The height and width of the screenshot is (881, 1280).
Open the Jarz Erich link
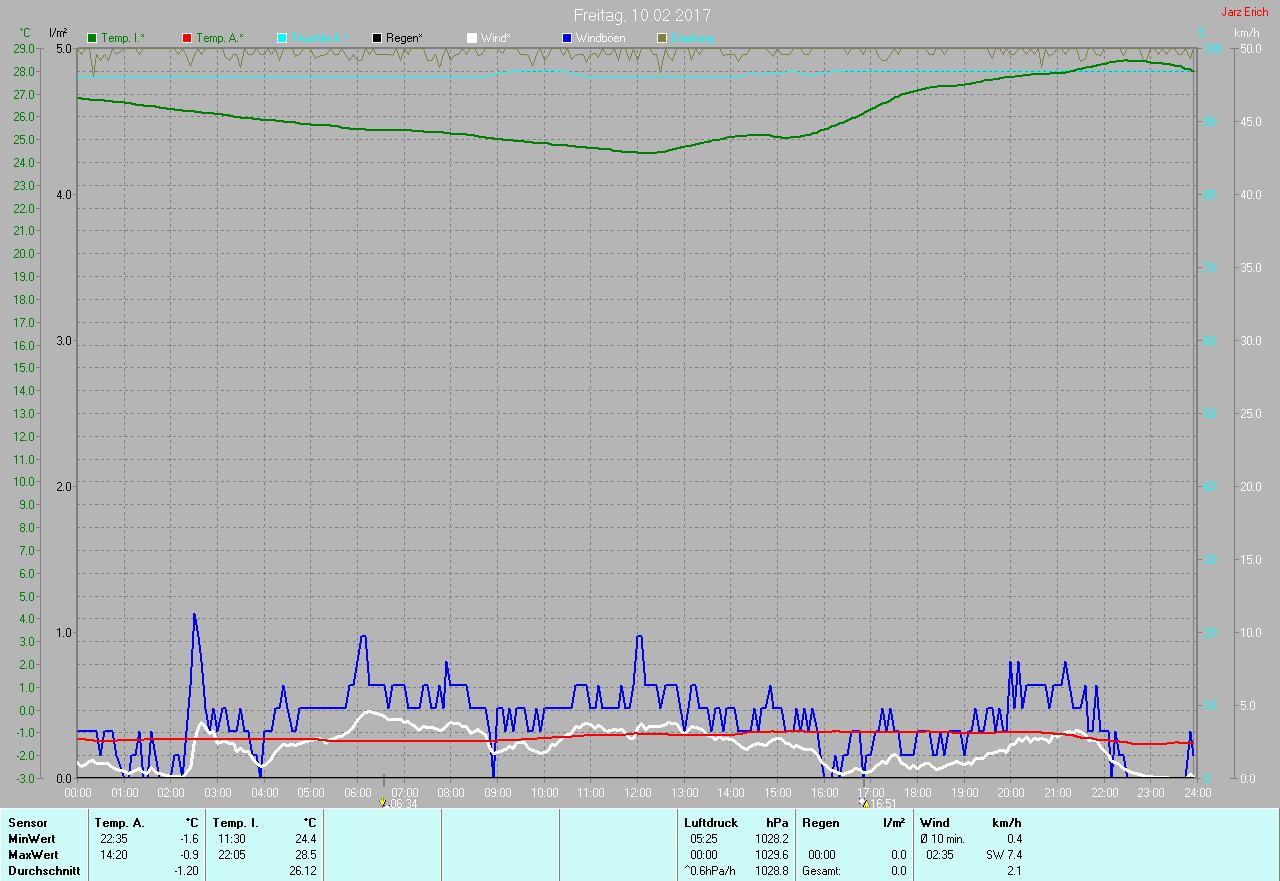[1244, 12]
